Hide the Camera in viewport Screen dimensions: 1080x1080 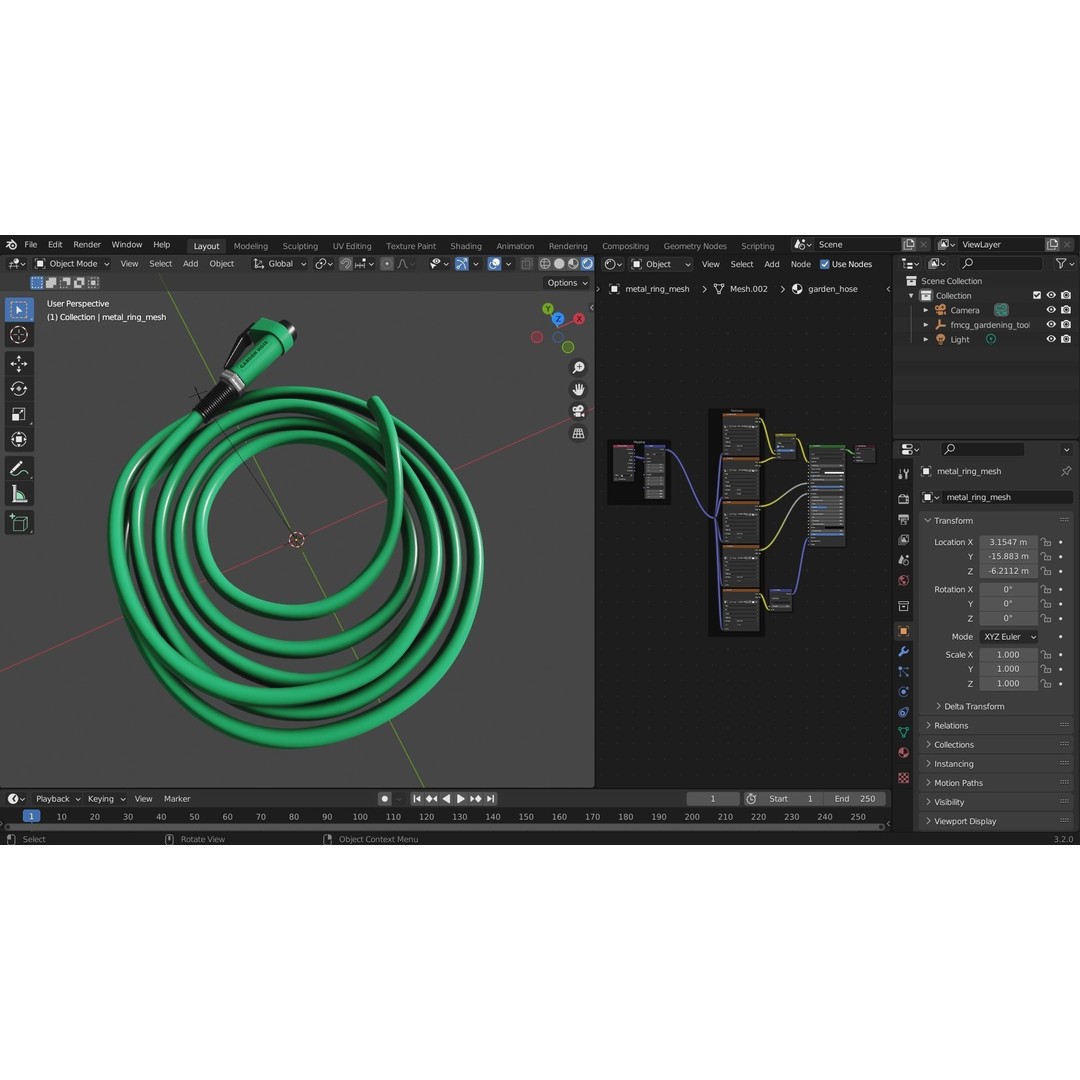click(x=1051, y=310)
